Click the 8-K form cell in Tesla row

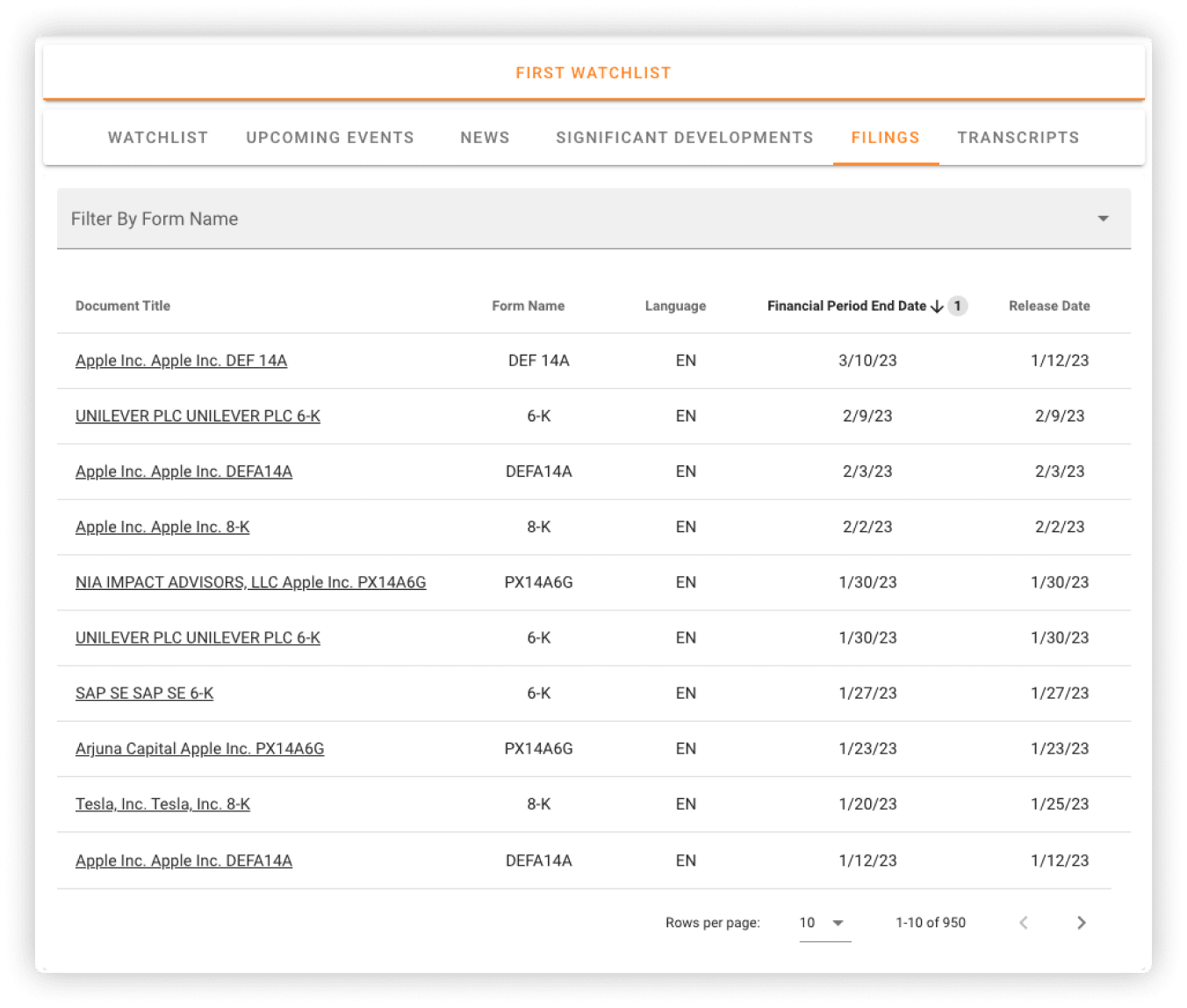click(539, 804)
